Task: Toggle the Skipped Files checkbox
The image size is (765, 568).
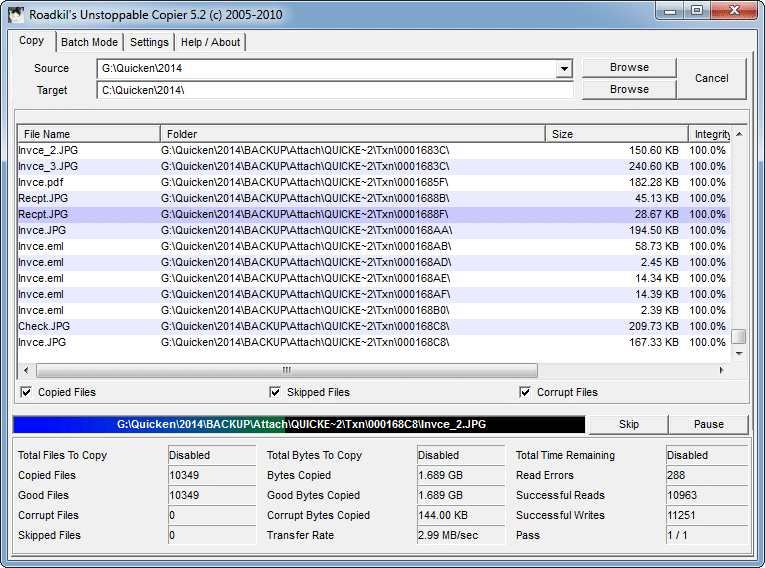Action: (x=275, y=392)
